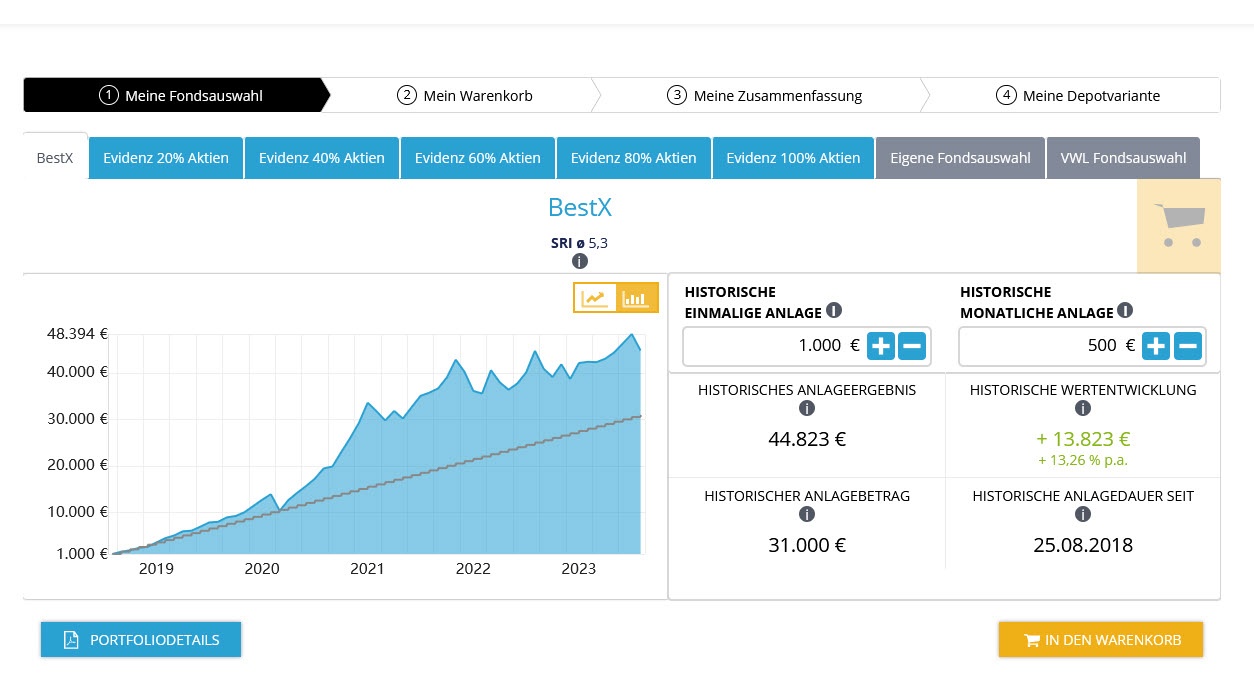Increase monthly investment with plus button

[1156, 347]
